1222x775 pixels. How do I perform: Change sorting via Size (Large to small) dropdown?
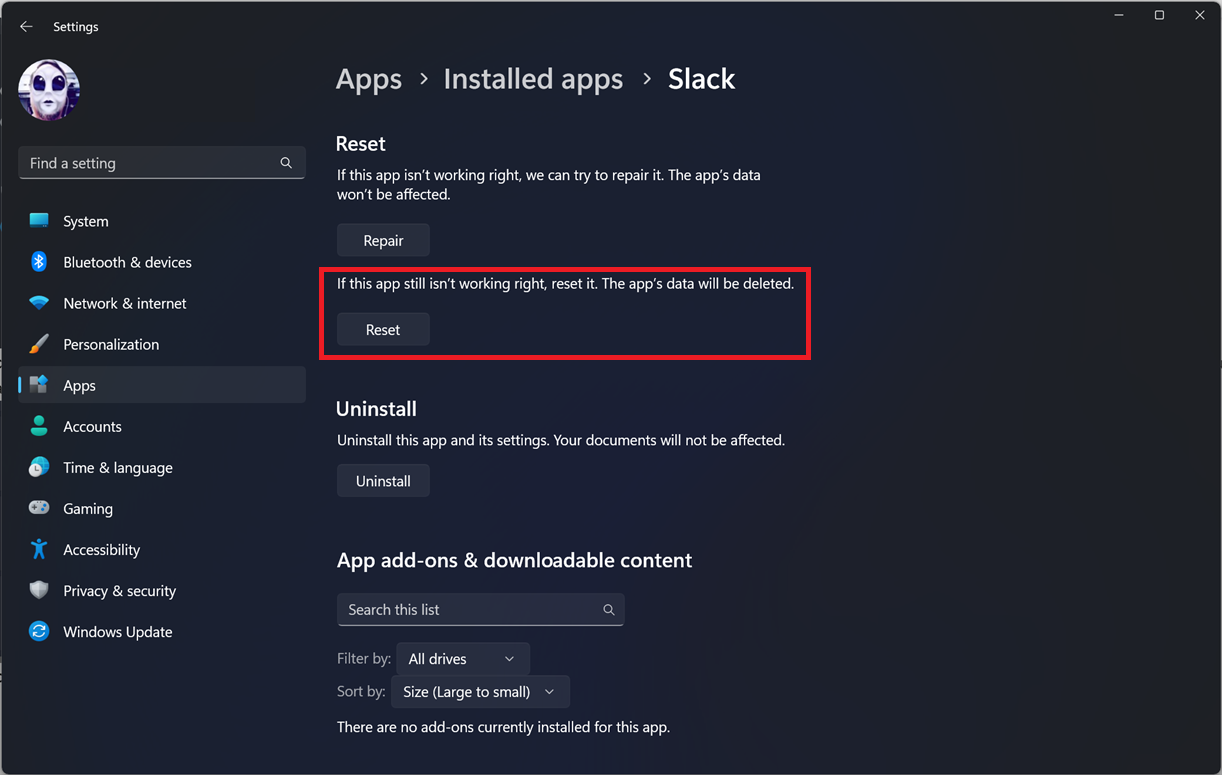point(480,691)
